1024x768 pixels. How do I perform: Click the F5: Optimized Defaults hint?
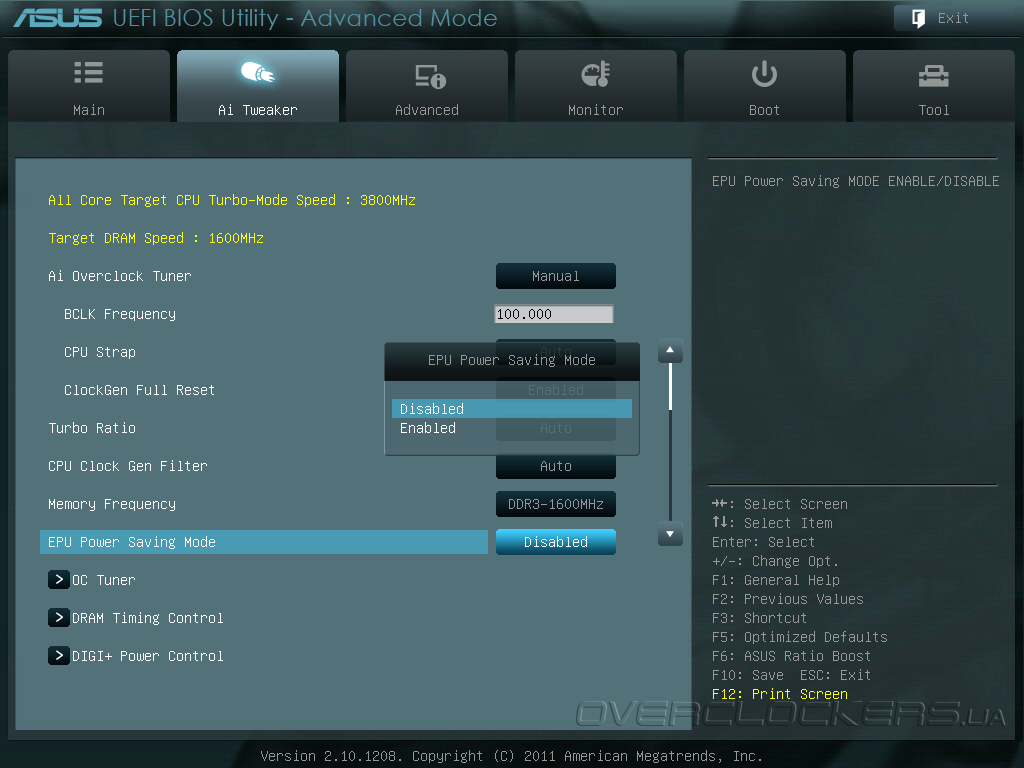[799, 637]
